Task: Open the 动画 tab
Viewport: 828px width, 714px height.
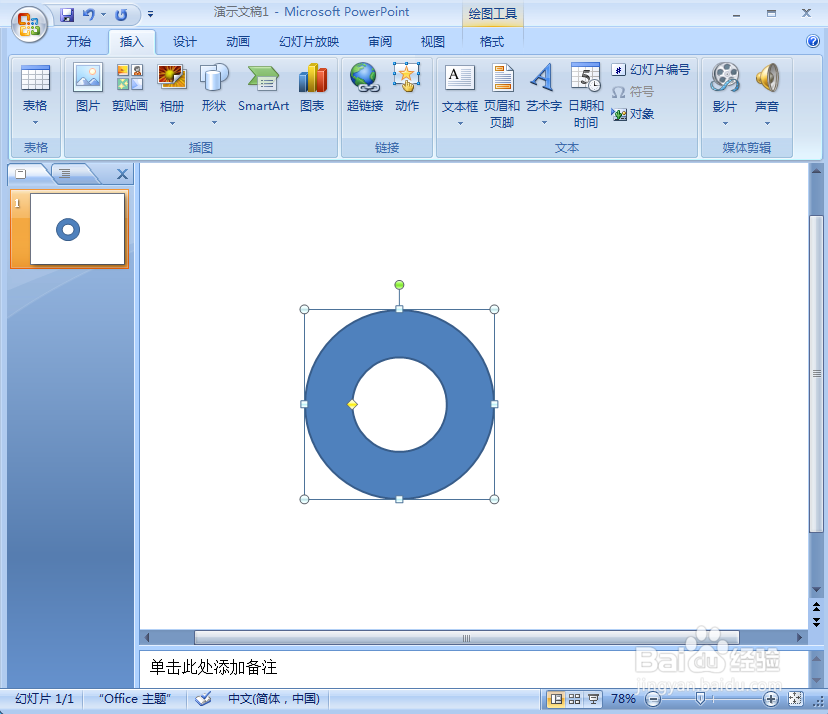Action: (238, 42)
